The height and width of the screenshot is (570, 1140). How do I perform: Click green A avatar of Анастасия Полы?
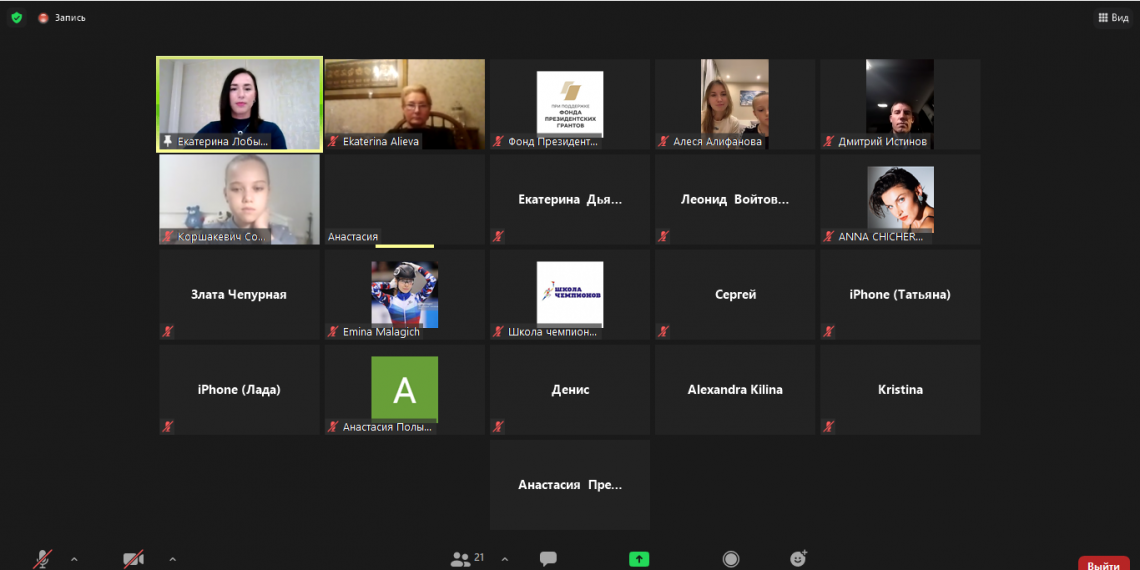point(404,389)
